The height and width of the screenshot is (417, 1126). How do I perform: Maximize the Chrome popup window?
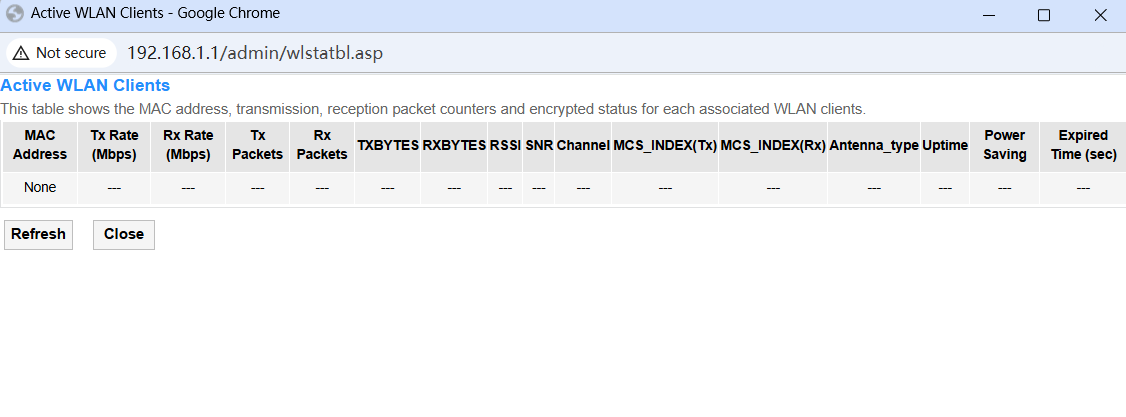[x=1044, y=15]
